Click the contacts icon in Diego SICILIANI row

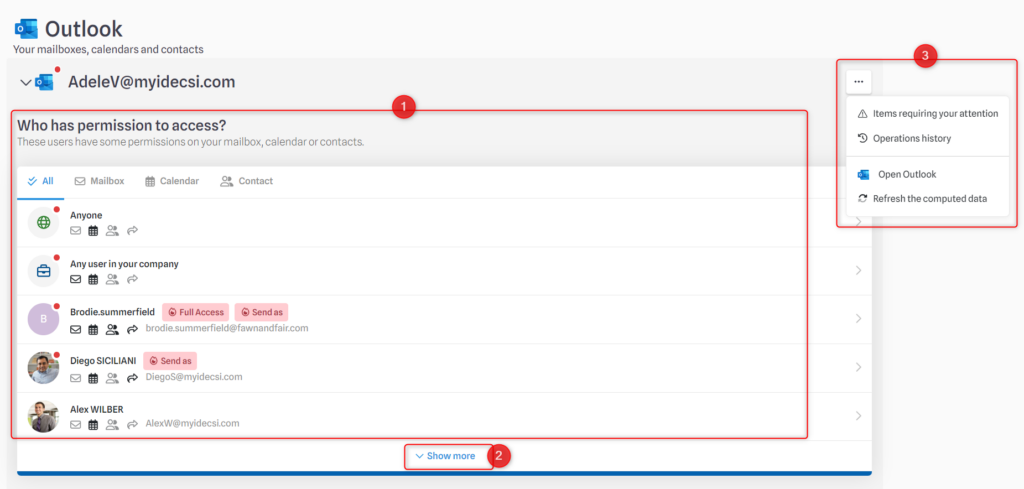click(x=112, y=377)
